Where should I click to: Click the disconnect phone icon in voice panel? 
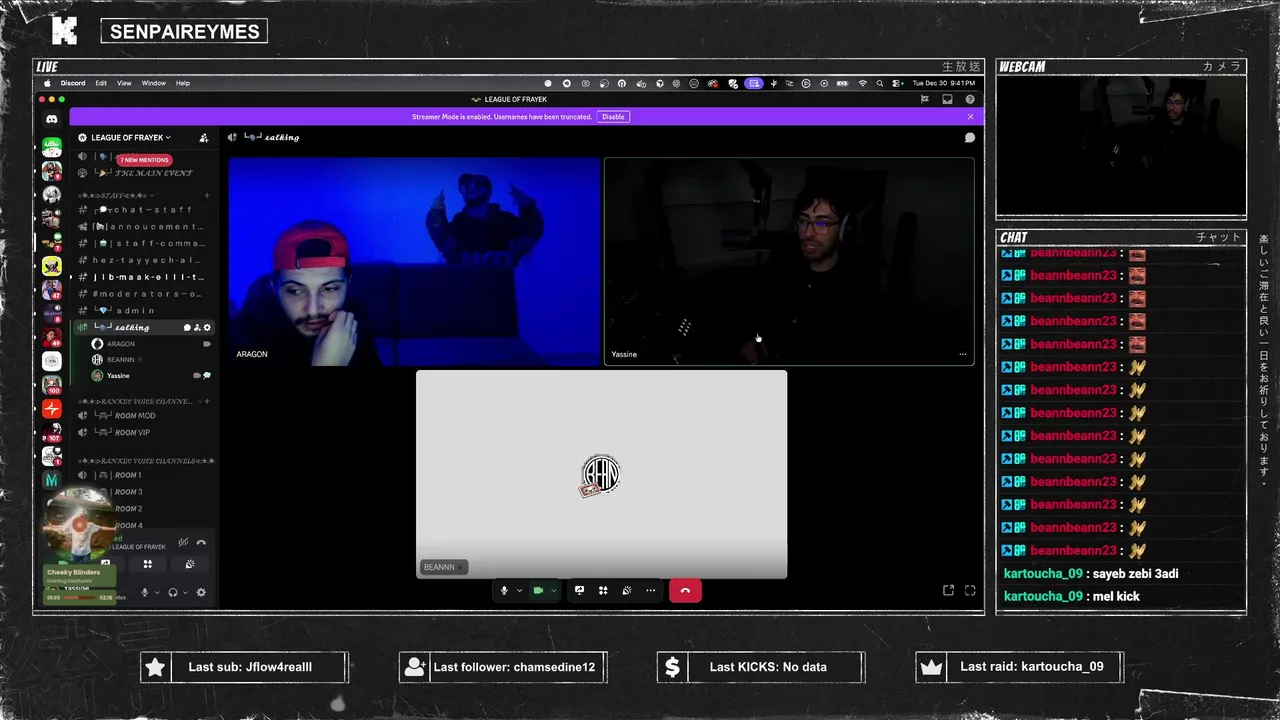click(x=201, y=543)
